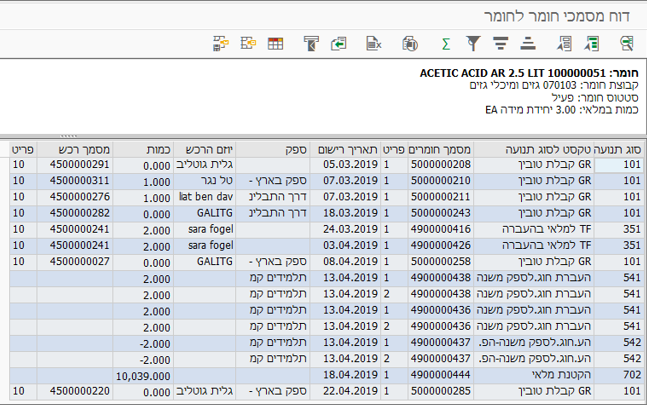Export to spreadsheet icon with X
The width and height of the screenshot is (647, 405).
[373, 43]
